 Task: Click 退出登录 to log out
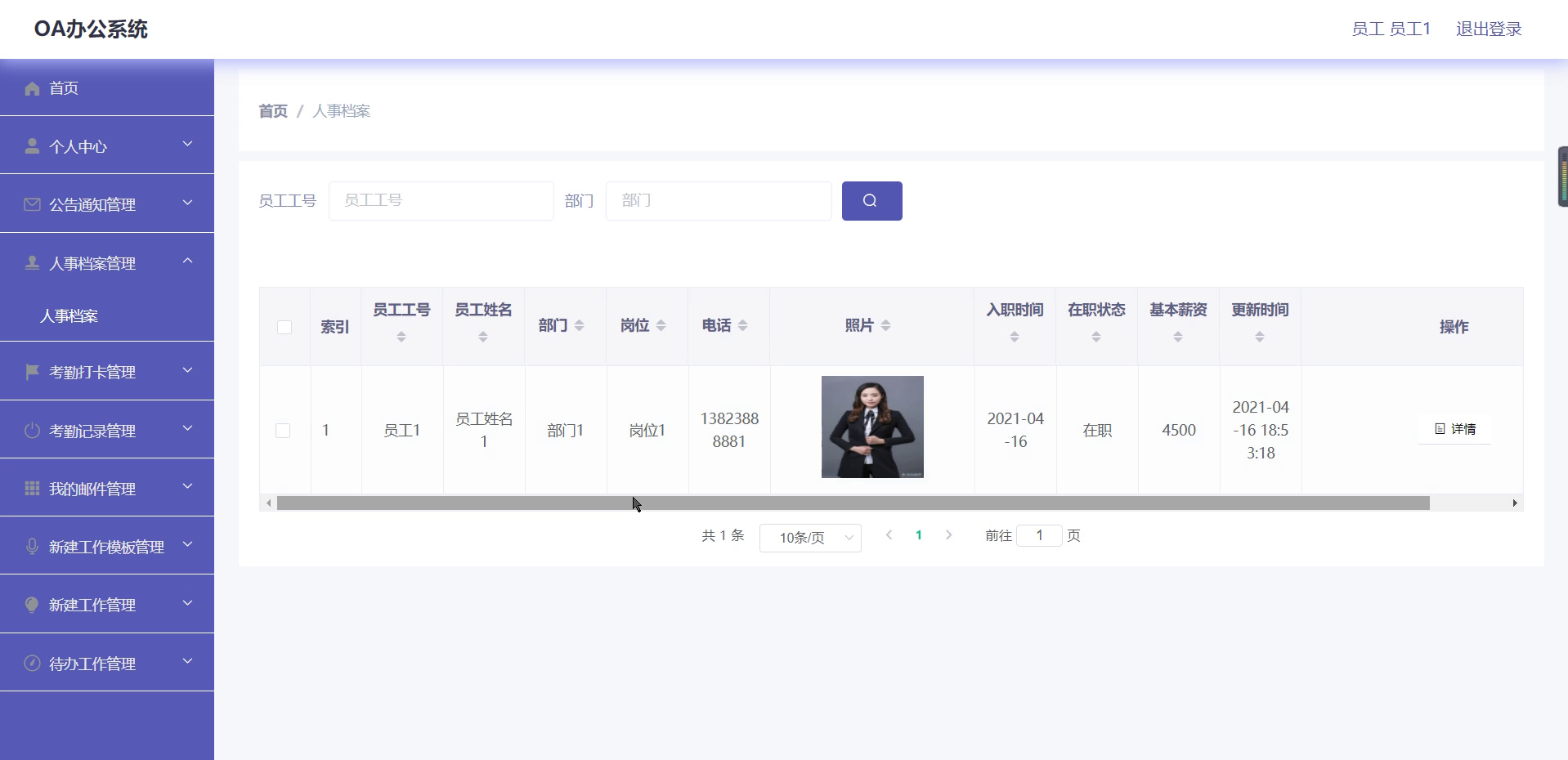[1489, 29]
